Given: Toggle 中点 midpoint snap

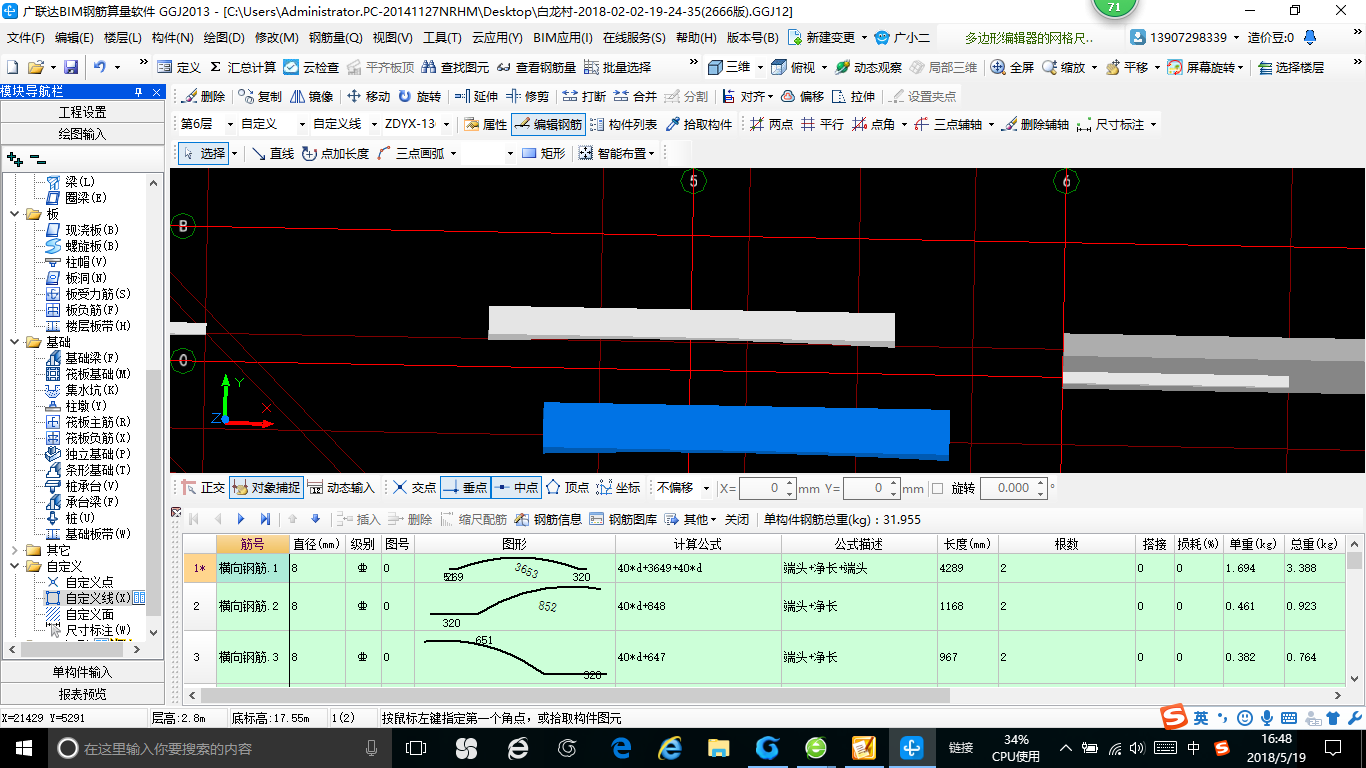Looking at the screenshot, I should pyautogui.click(x=516, y=488).
